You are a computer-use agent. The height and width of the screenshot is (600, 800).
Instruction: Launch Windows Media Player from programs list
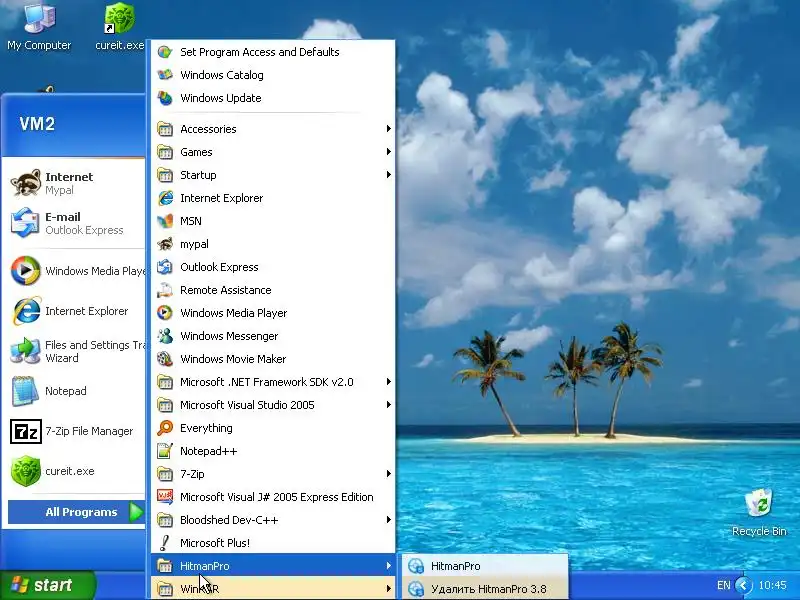(x=273, y=313)
